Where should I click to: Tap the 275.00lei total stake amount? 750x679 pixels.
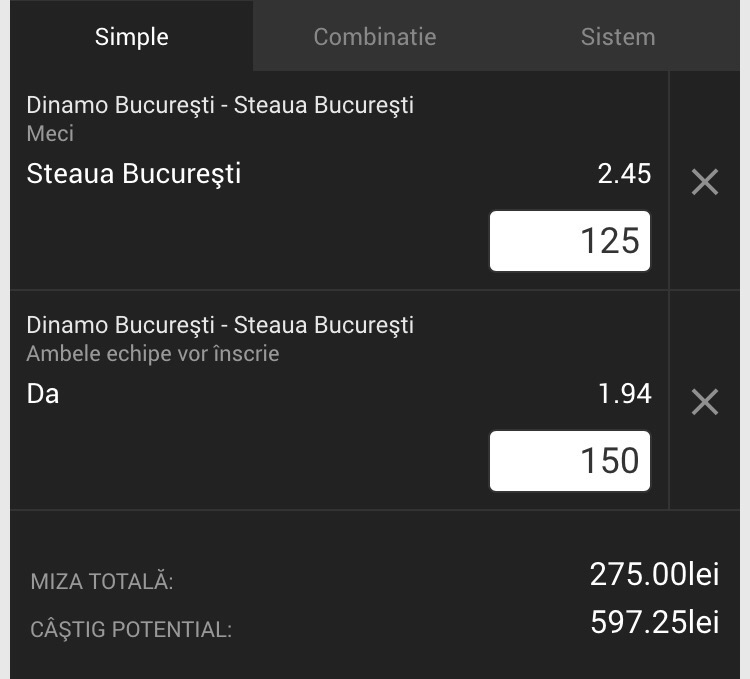[654, 574]
